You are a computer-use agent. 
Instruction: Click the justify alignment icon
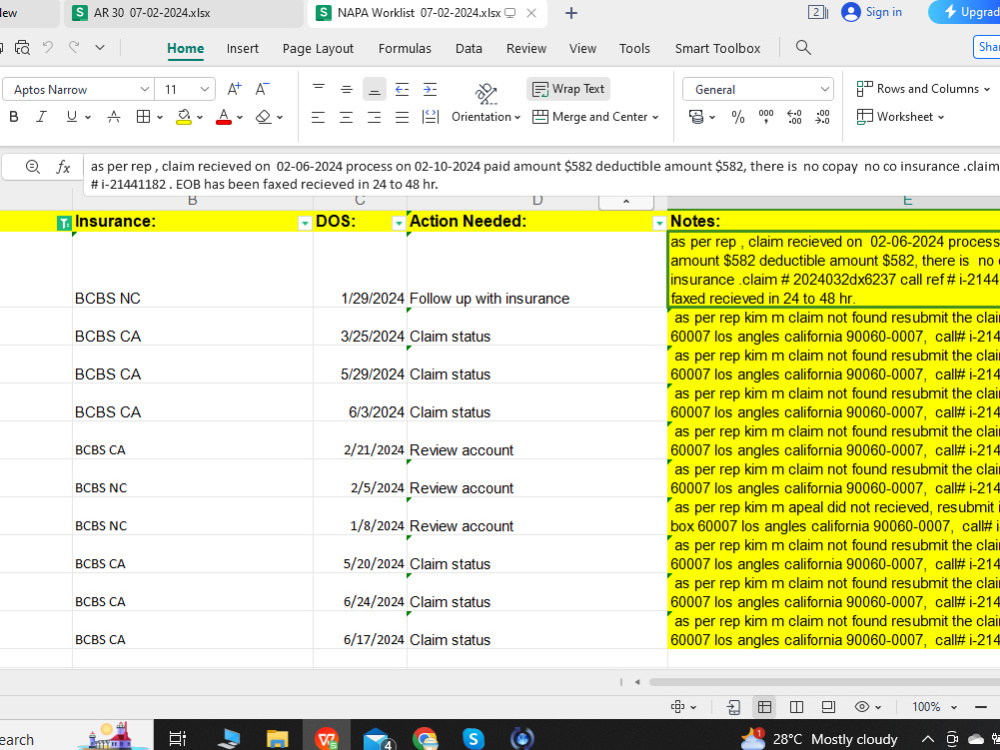[x=402, y=117]
